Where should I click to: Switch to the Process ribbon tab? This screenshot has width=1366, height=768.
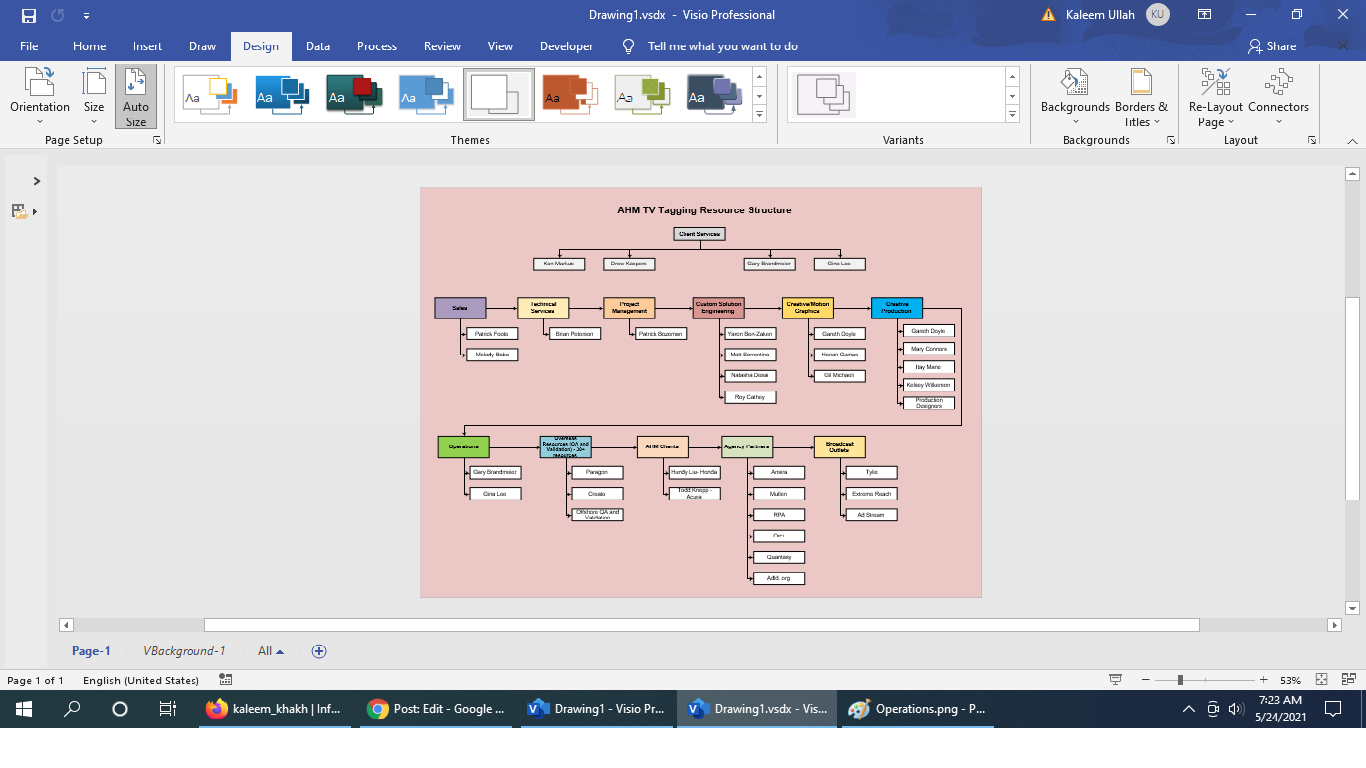pyautogui.click(x=375, y=46)
